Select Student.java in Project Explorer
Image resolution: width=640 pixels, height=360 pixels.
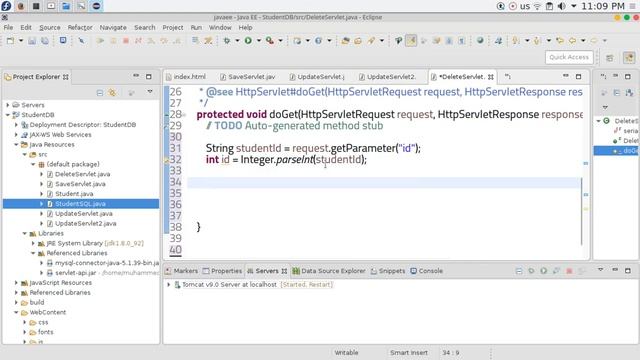click(x=74, y=194)
